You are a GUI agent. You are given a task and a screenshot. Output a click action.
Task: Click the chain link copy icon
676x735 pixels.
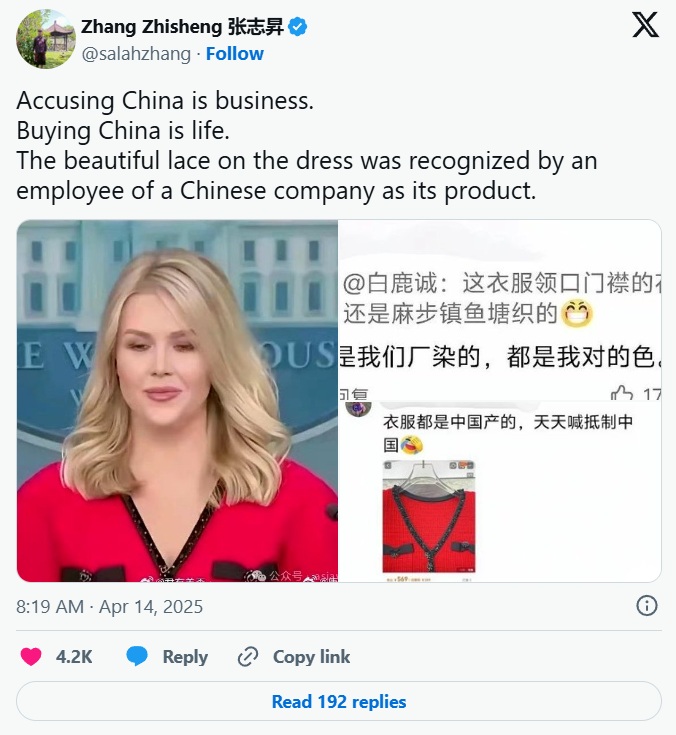(248, 657)
